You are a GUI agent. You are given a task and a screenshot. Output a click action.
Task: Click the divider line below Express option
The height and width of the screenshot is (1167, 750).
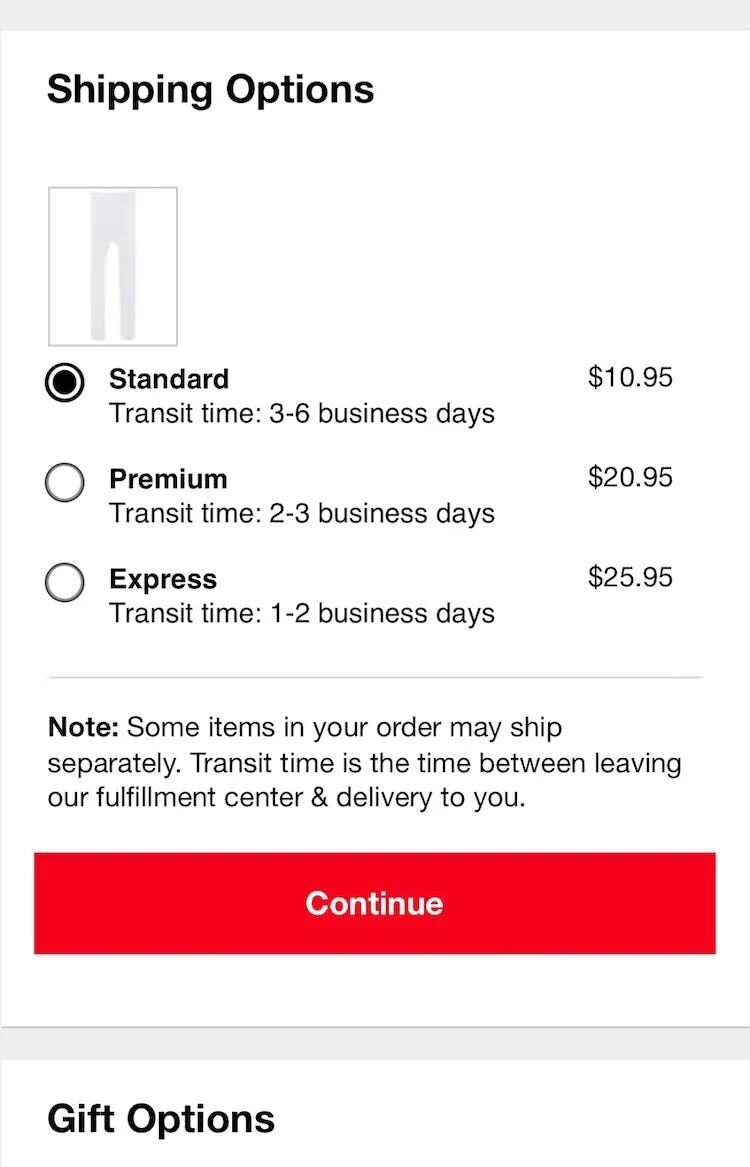tap(374, 677)
